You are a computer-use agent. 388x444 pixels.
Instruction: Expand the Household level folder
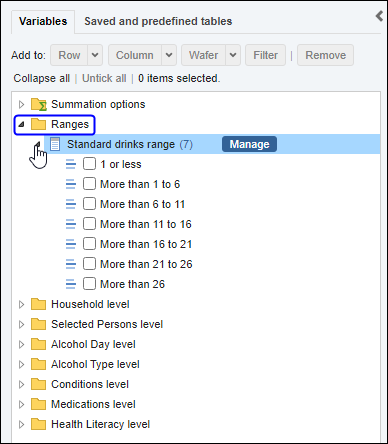coord(21,304)
